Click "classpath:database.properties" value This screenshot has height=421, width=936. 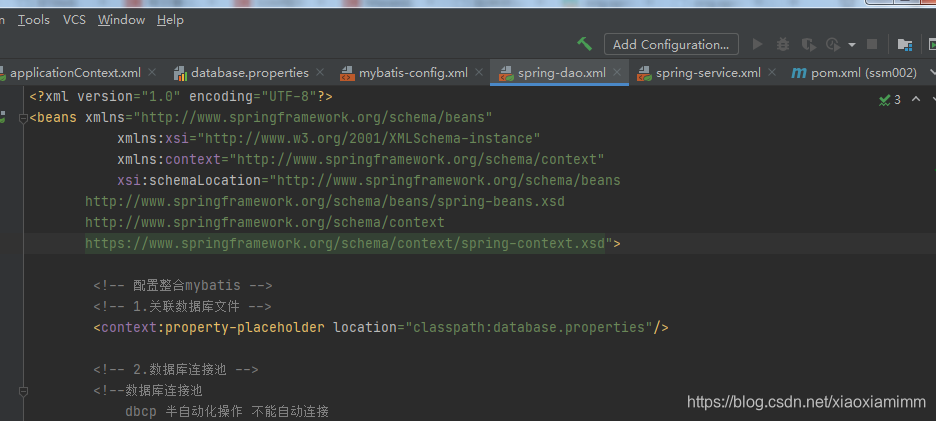click(x=529, y=327)
